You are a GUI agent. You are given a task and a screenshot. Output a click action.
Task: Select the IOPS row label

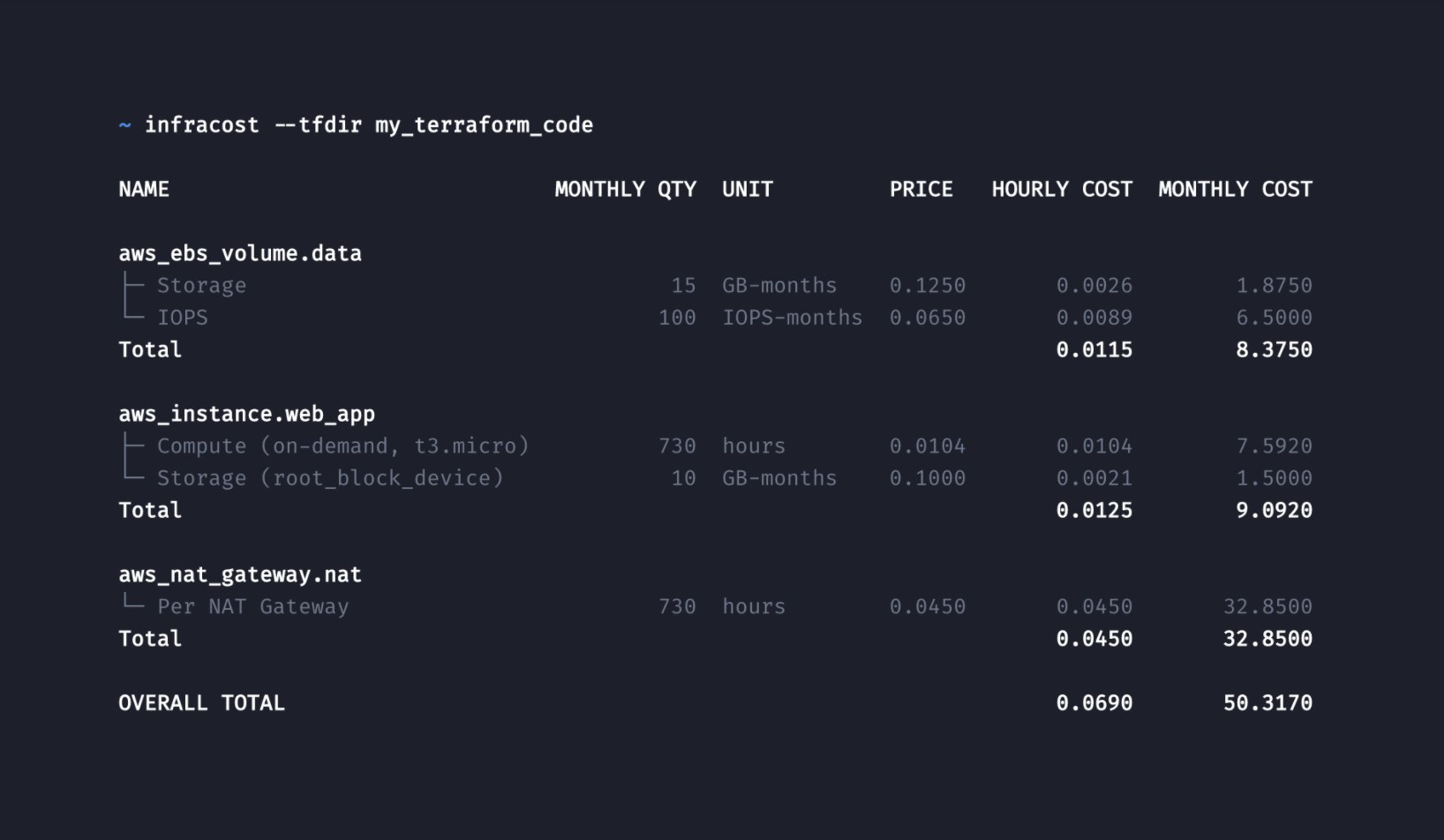[x=182, y=318]
